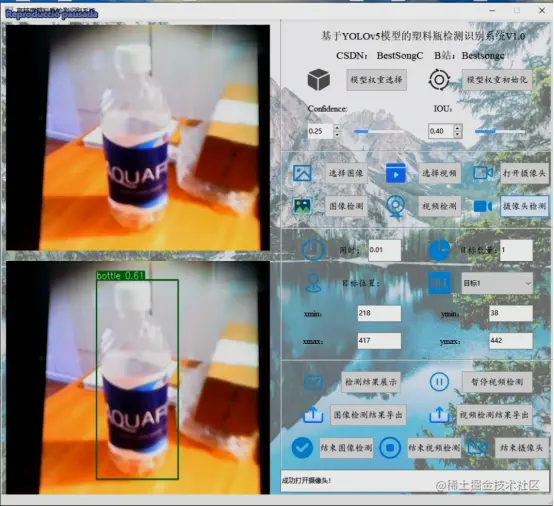
Task: Click the upload icon beside 视频检测结果导出
Action: coord(439,415)
